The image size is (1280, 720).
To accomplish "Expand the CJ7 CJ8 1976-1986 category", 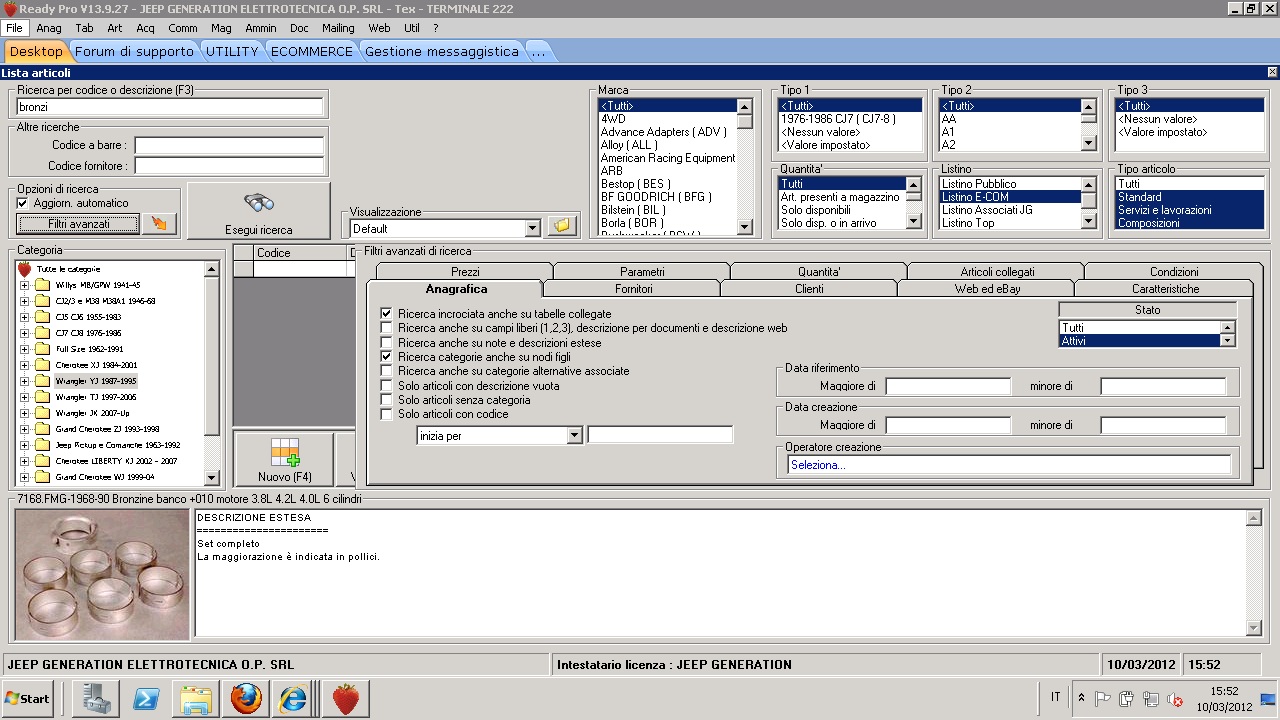I will coord(25,333).
